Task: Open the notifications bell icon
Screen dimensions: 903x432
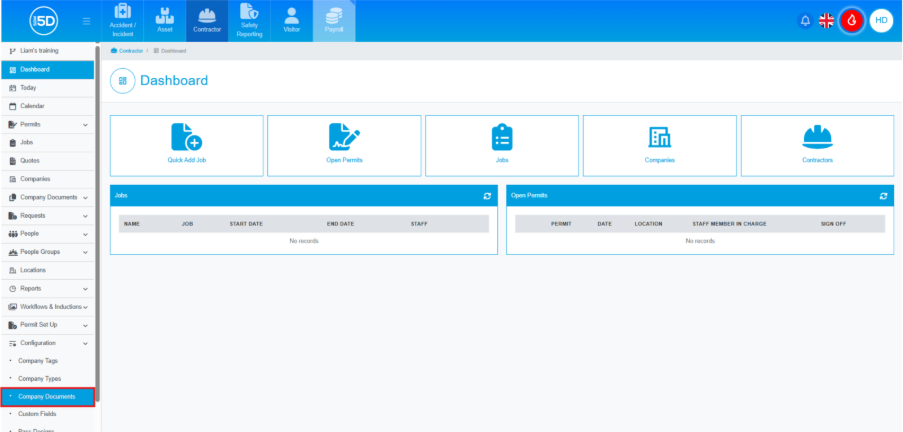Action: click(x=805, y=20)
